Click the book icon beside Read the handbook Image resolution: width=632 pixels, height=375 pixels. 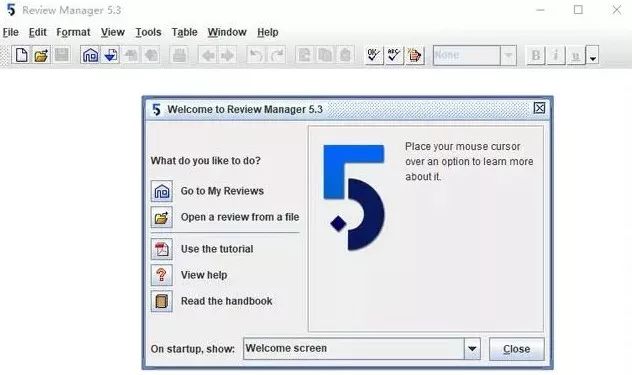pos(162,301)
